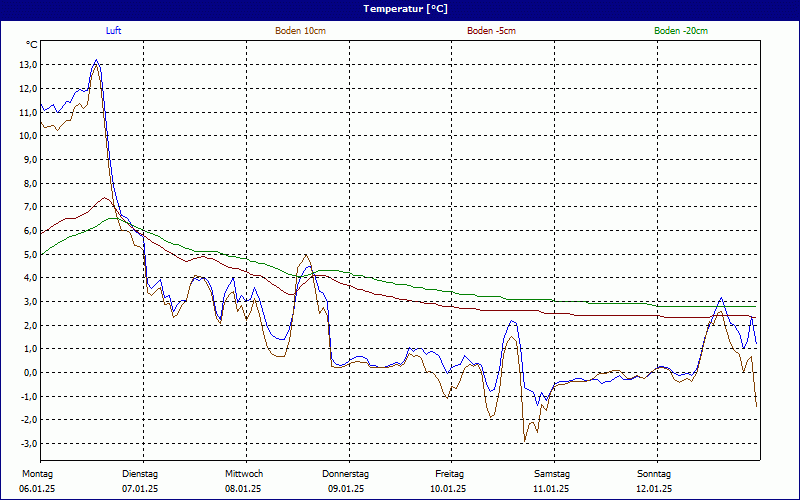The height and width of the screenshot is (500, 800).
Task: Click the 11.01.25 date label
Action: point(551,489)
